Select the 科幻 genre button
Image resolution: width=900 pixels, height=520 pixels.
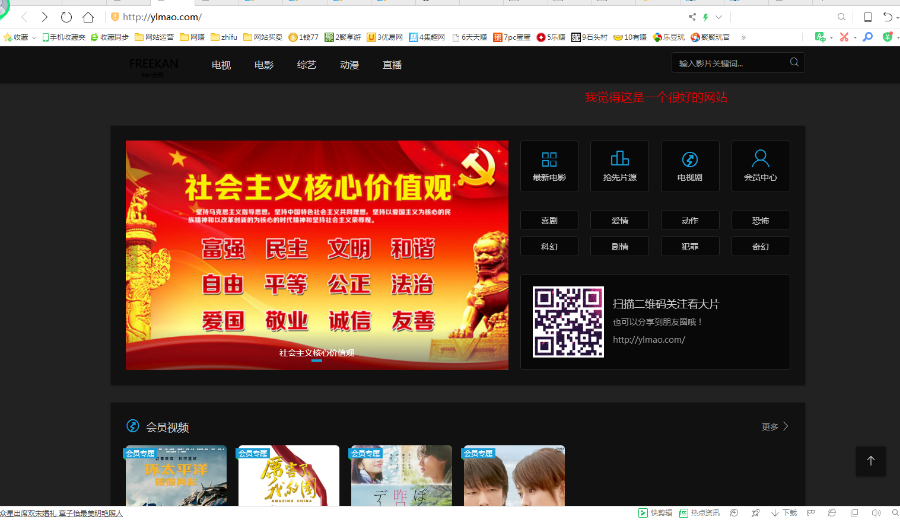pyautogui.click(x=549, y=246)
